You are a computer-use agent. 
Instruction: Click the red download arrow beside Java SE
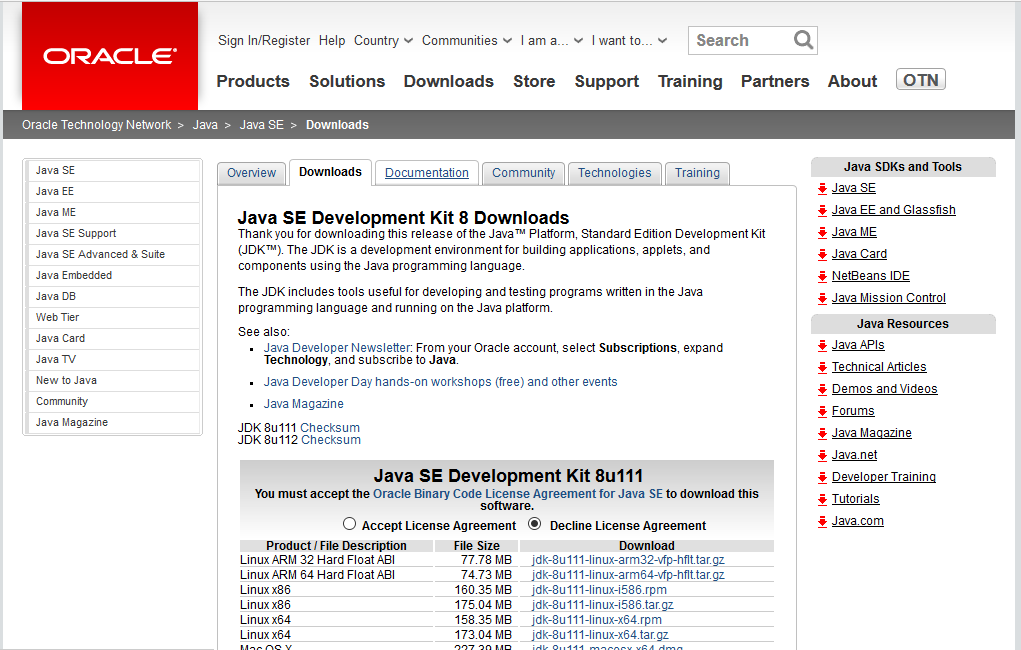(x=822, y=189)
